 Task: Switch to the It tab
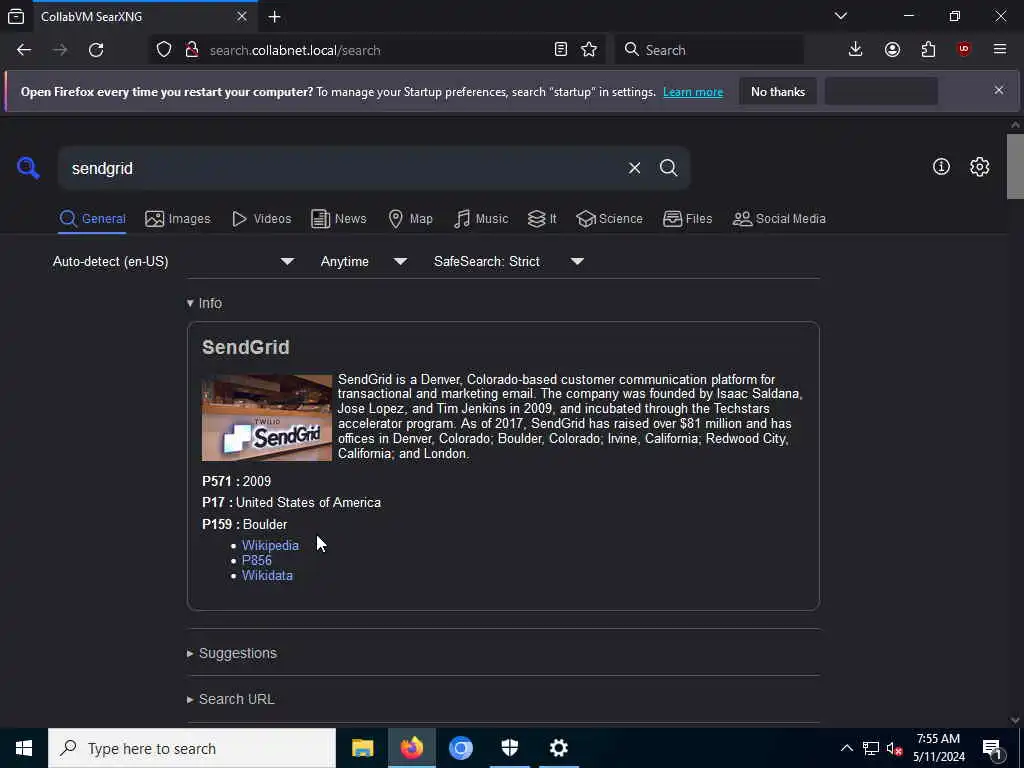pyautogui.click(x=542, y=219)
